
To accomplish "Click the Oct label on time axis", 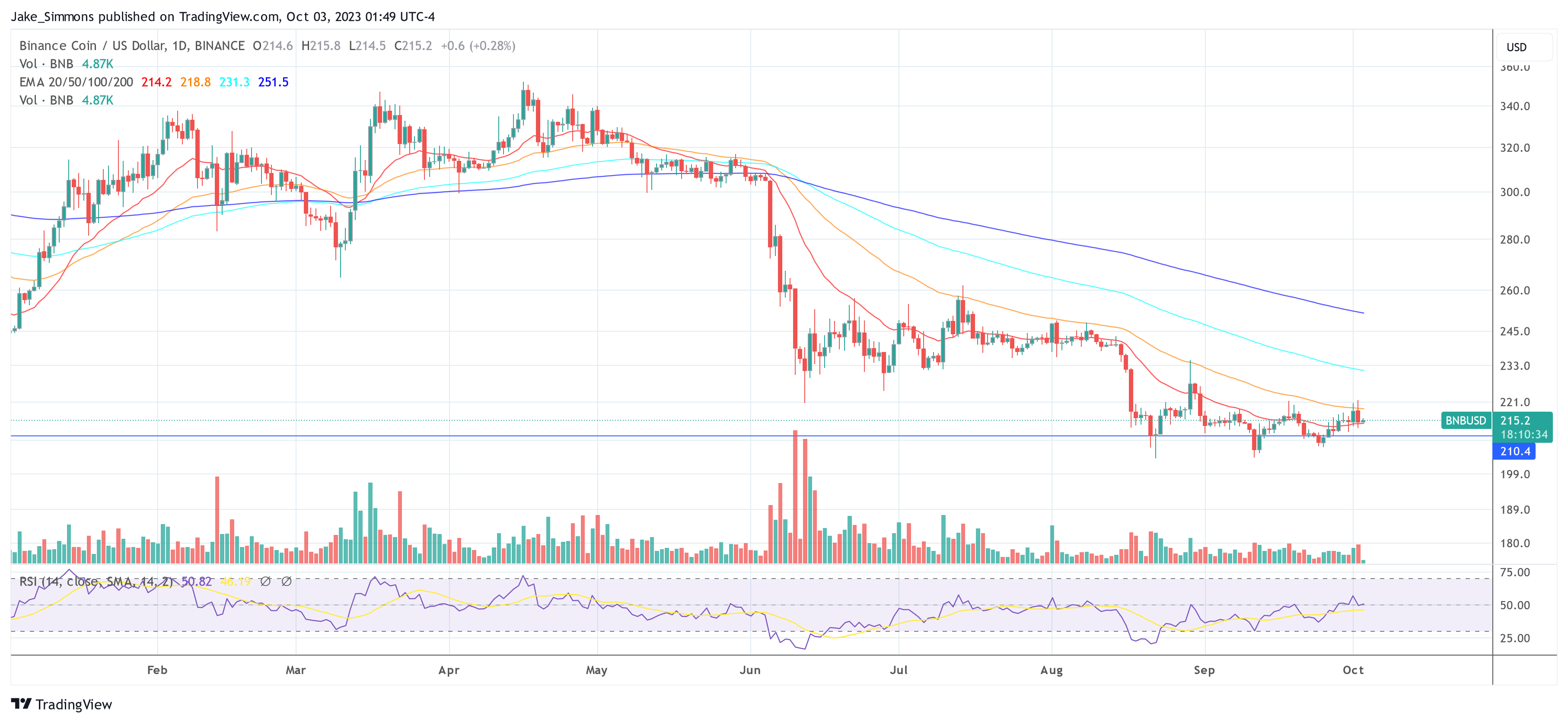I will point(1353,670).
